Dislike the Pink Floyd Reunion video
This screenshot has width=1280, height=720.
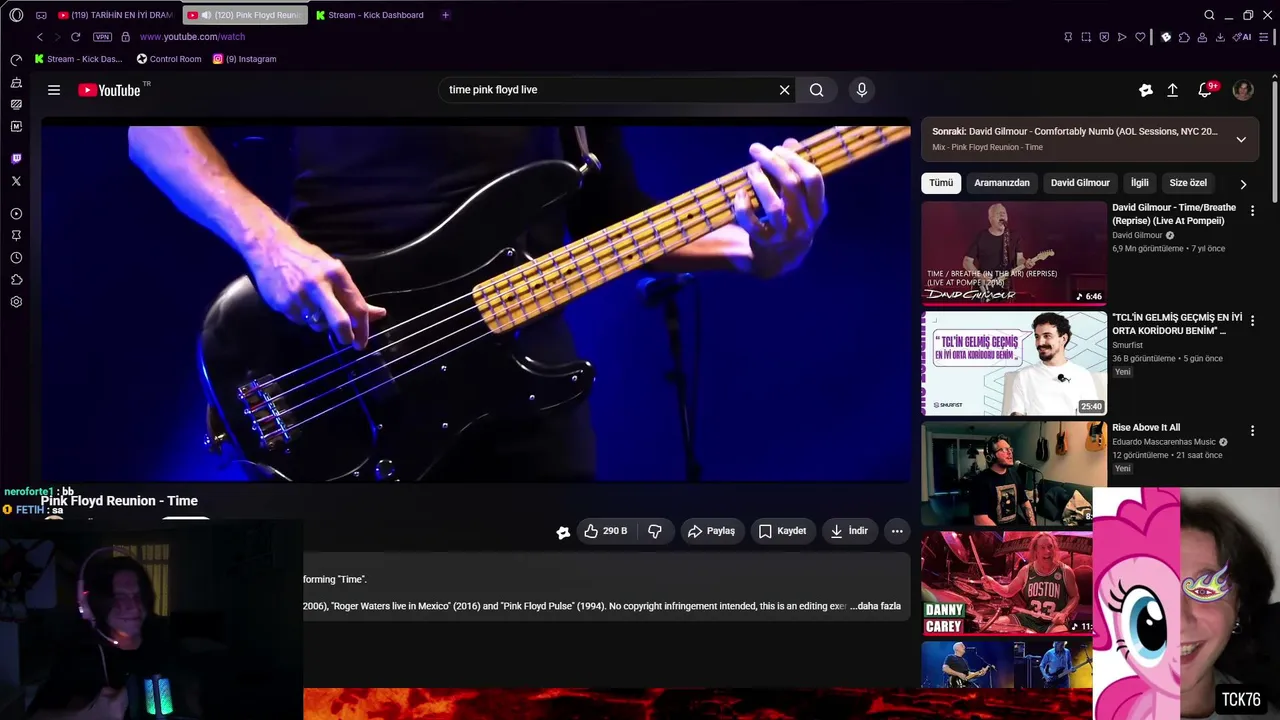[x=655, y=531]
